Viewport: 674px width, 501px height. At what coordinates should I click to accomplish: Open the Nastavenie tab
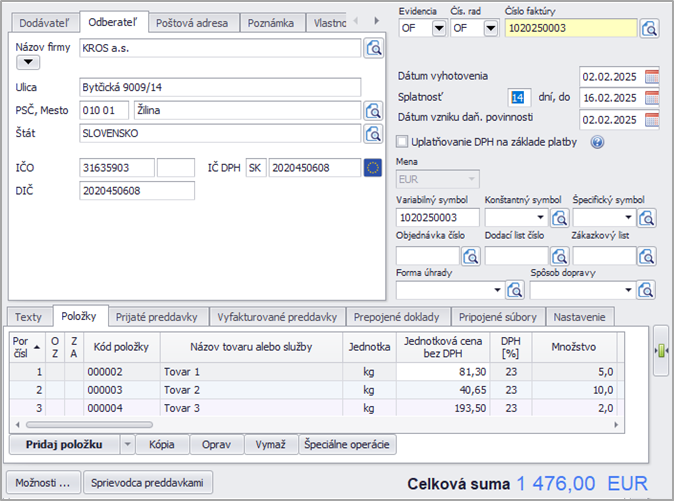pos(579,317)
